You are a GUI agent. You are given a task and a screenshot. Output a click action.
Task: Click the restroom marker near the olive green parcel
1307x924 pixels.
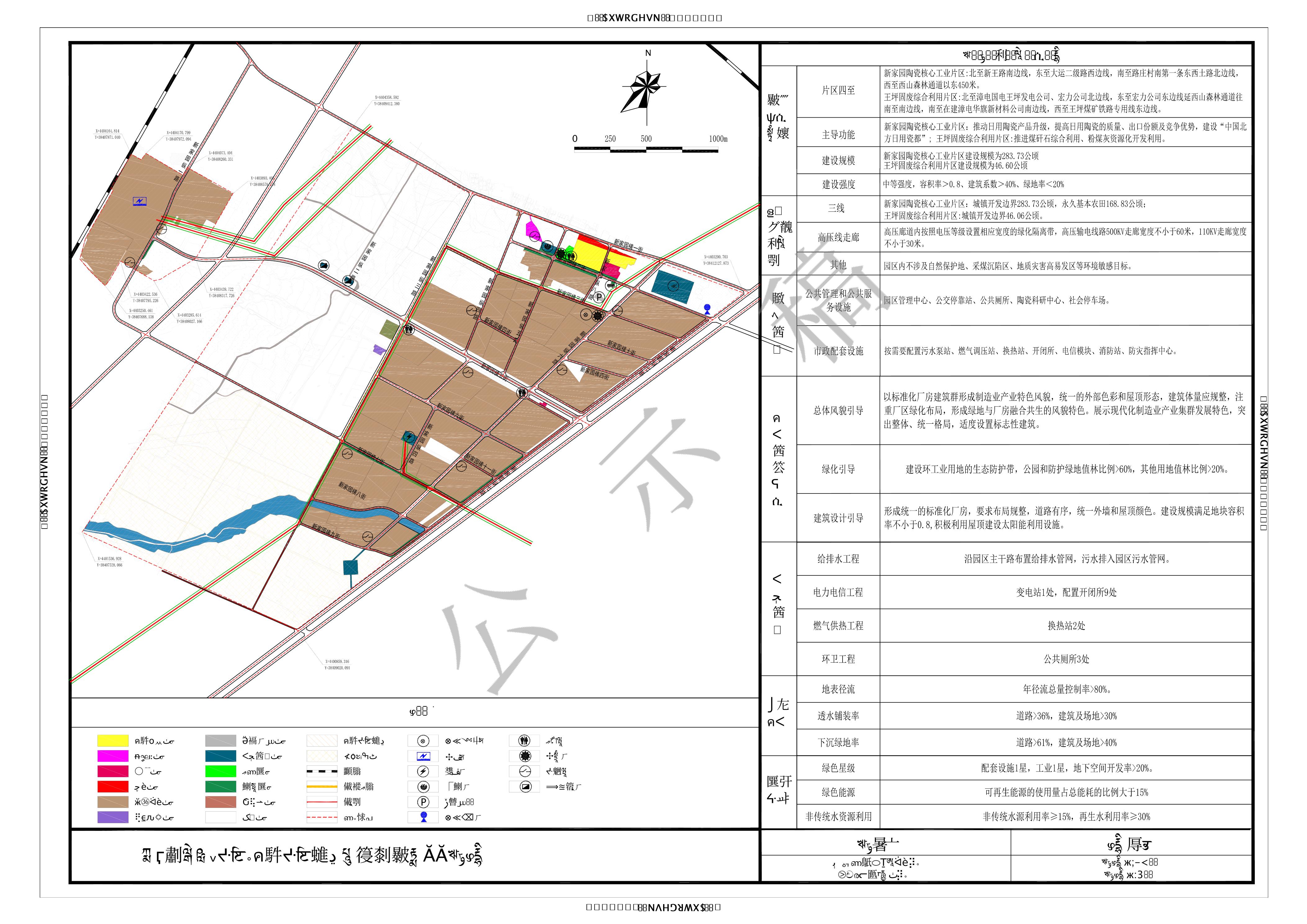(x=409, y=329)
